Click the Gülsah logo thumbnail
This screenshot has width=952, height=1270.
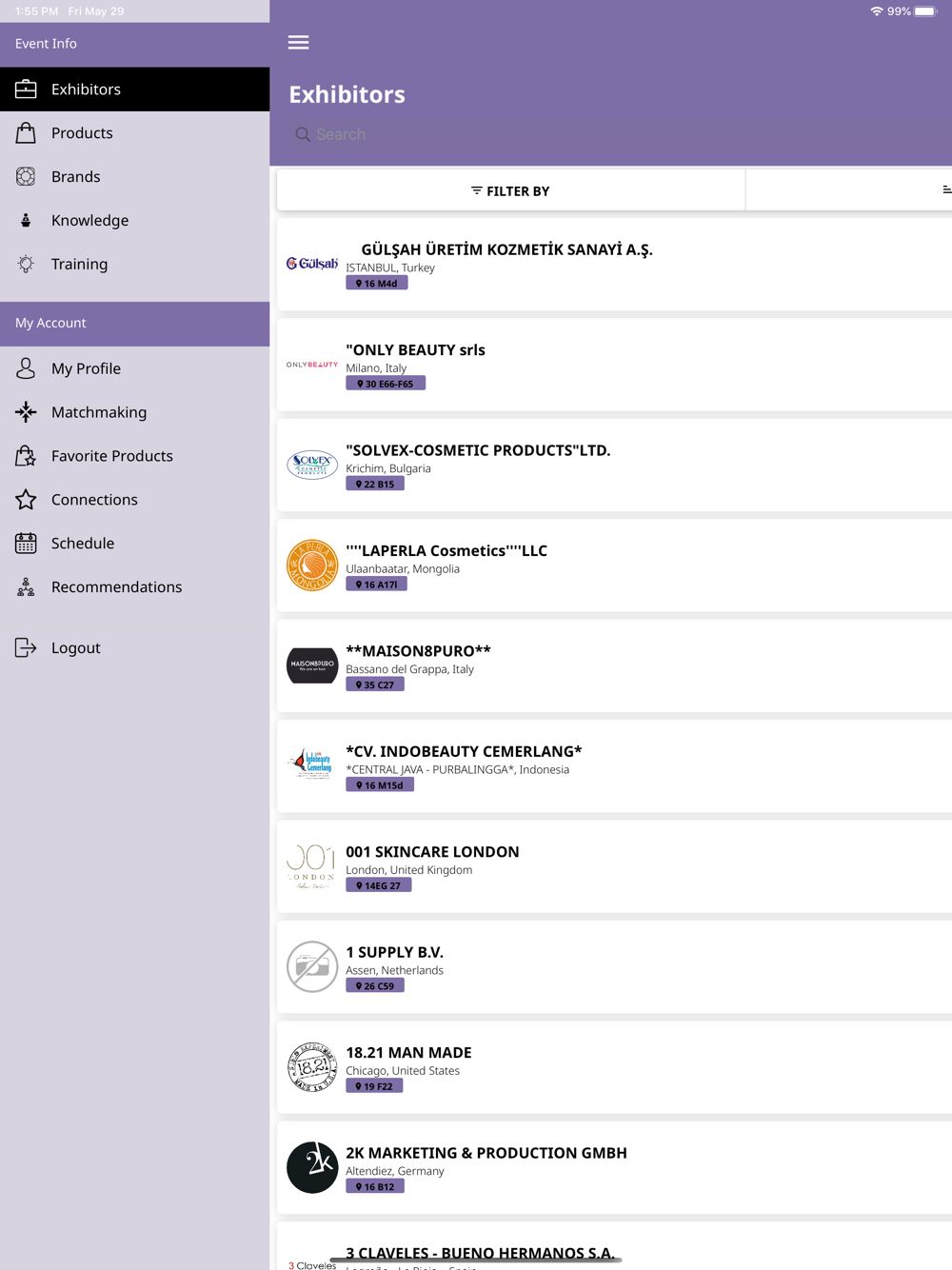[x=312, y=264]
